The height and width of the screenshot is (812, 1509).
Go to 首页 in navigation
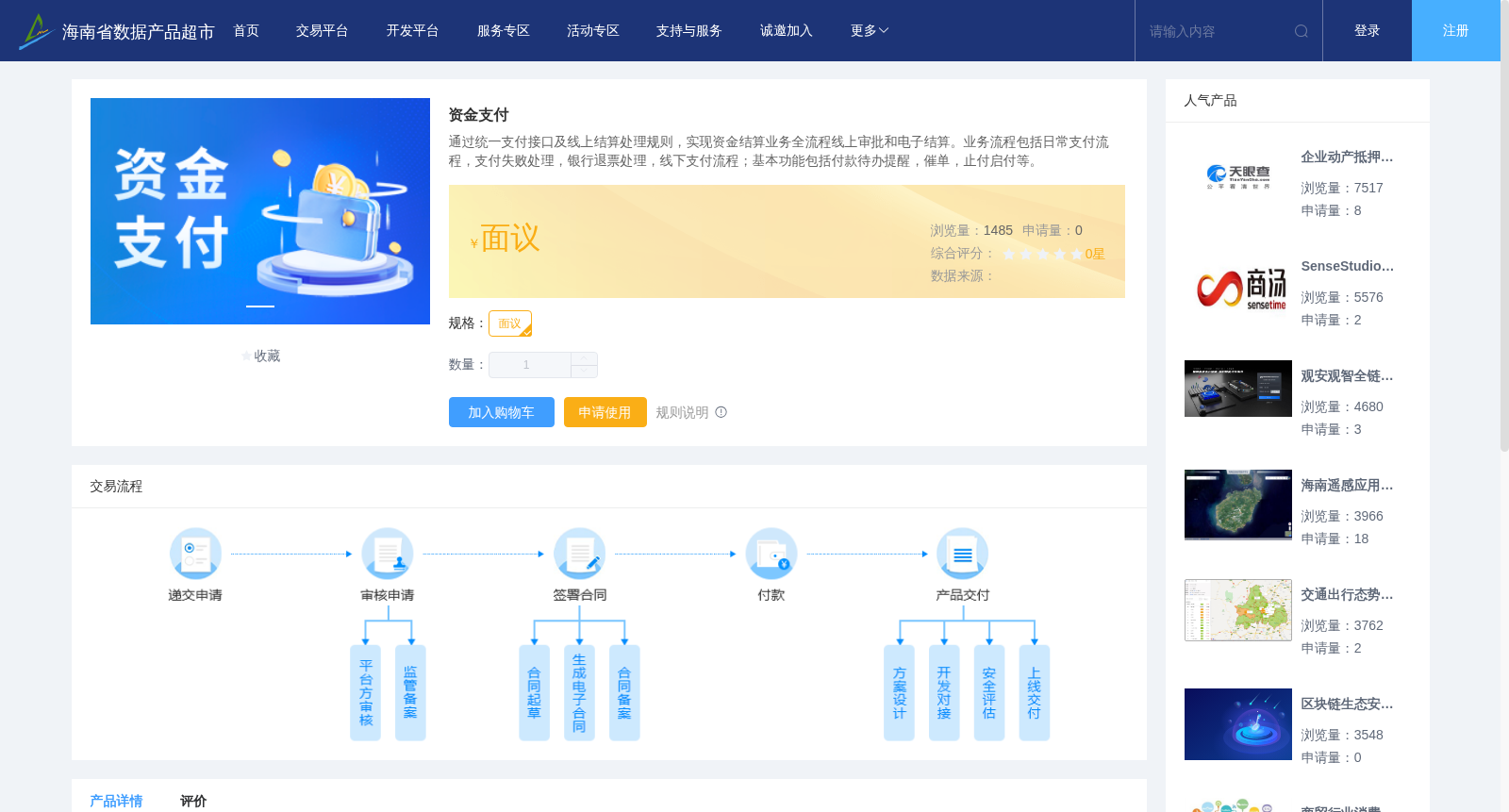coord(246,31)
